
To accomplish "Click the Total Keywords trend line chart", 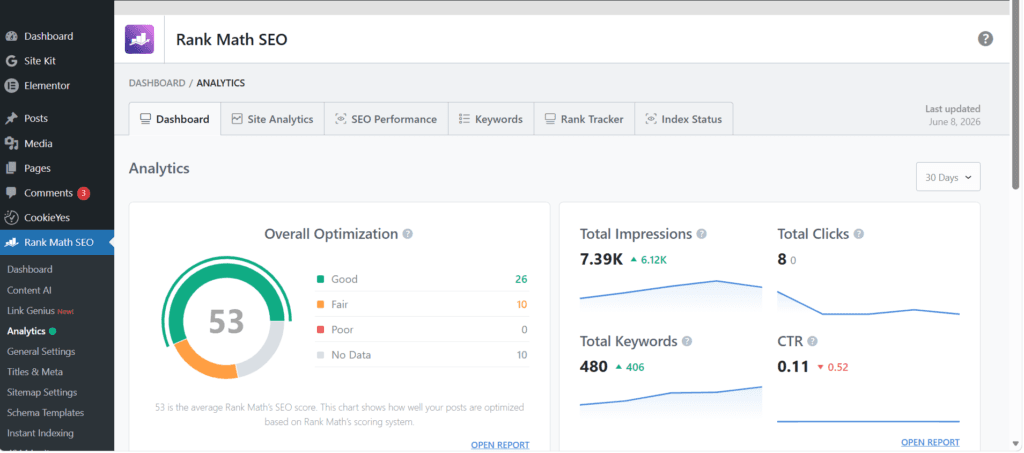I will point(671,399).
